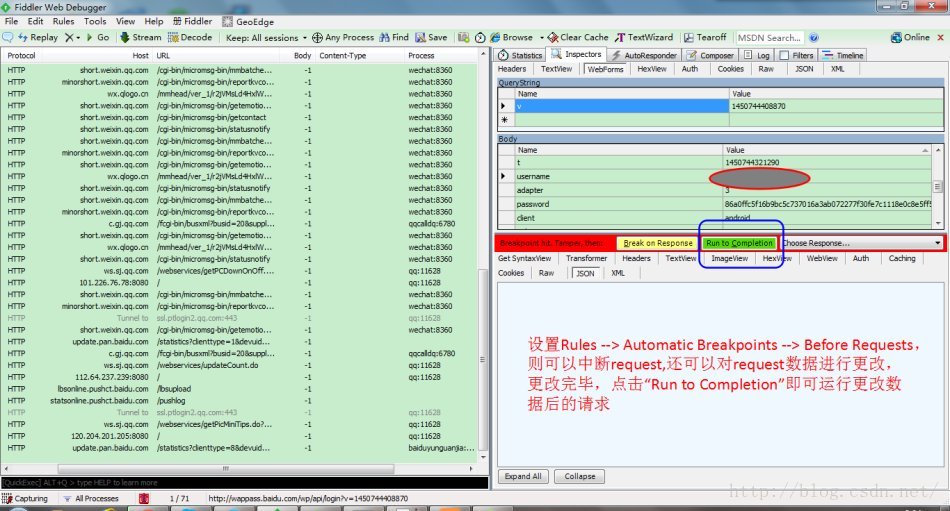
Task: Open the Timeline tab
Action: (843, 55)
